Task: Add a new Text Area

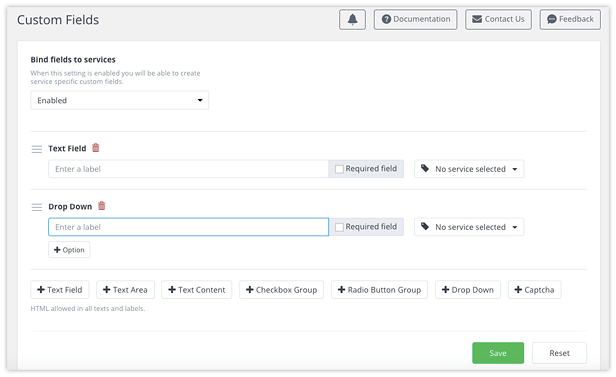Action: click(125, 290)
